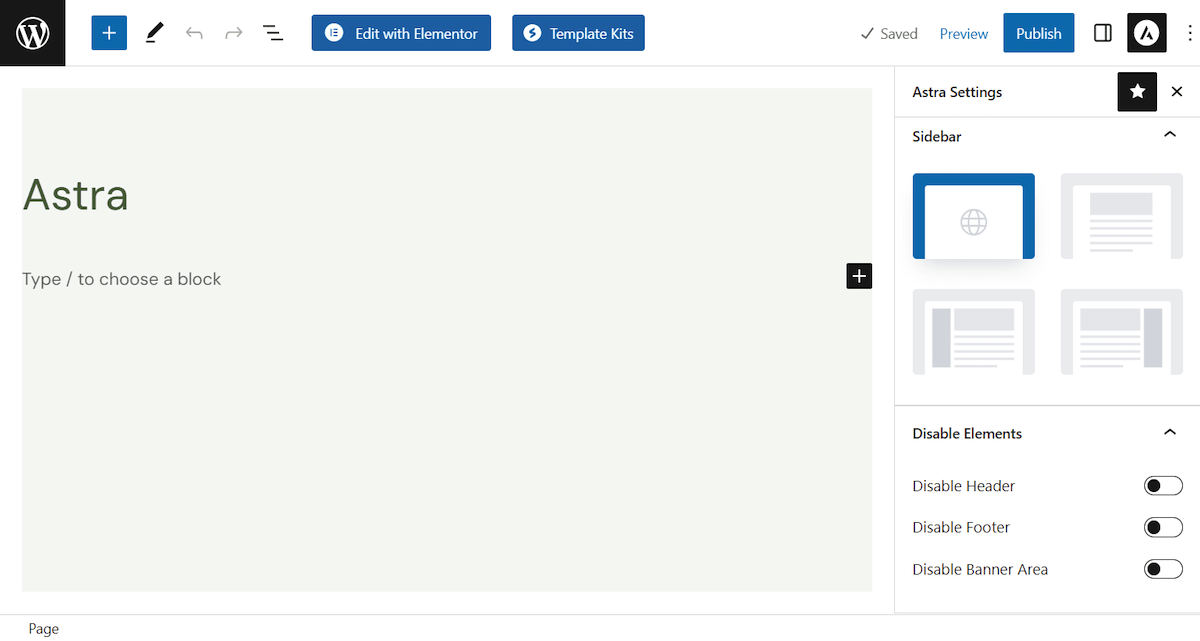The width and height of the screenshot is (1200, 641).
Task: Click the Edit with Elementor button
Action: [x=400, y=32]
